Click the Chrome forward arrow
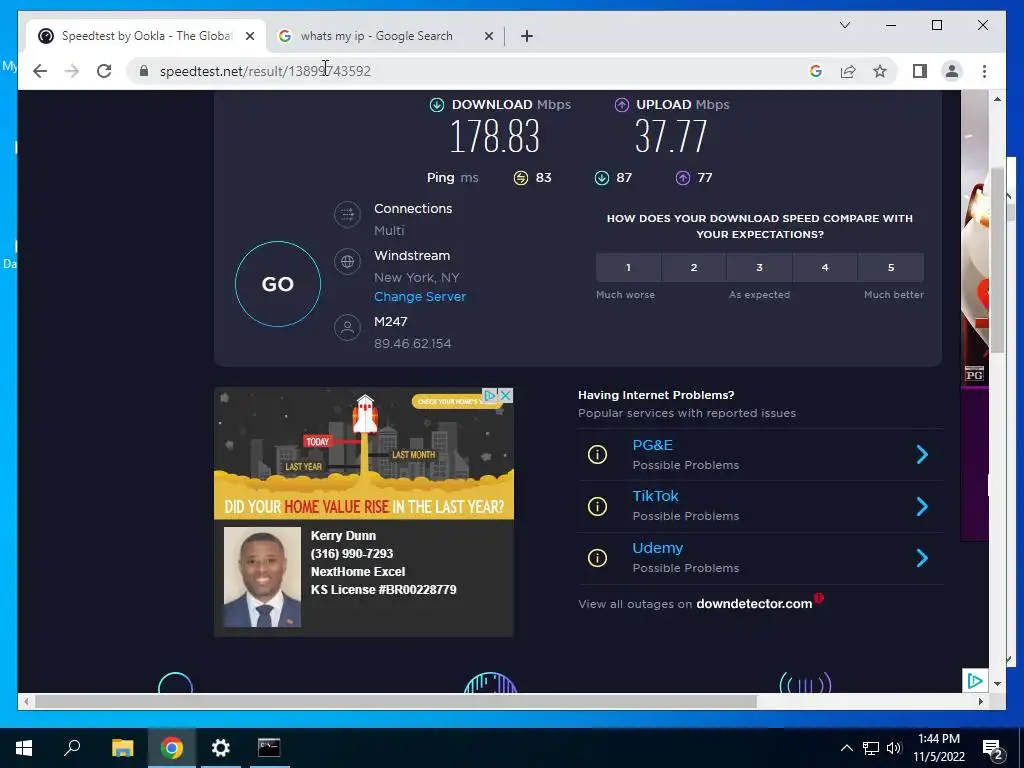Image resolution: width=1024 pixels, height=768 pixels. point(72,71)
